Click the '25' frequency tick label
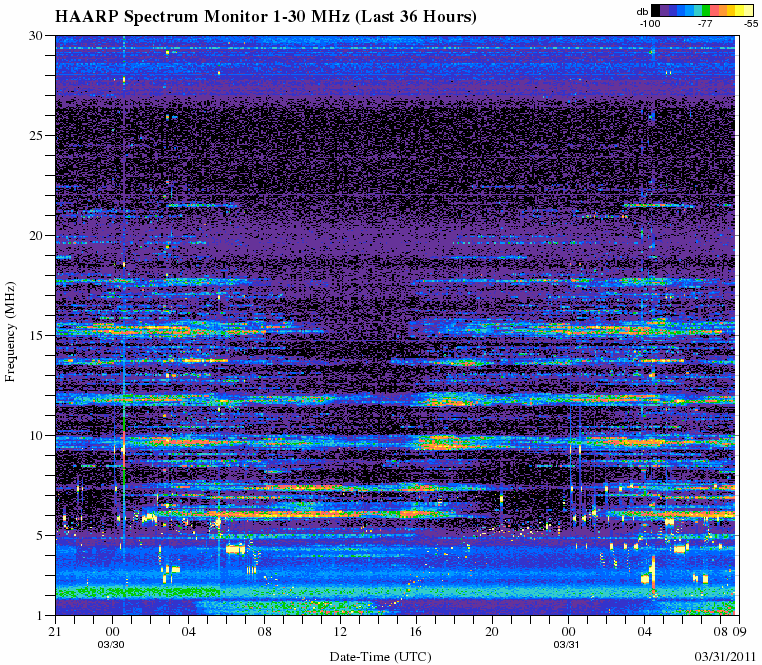Viewport: 762px width, 665px height. coord(37,135)
